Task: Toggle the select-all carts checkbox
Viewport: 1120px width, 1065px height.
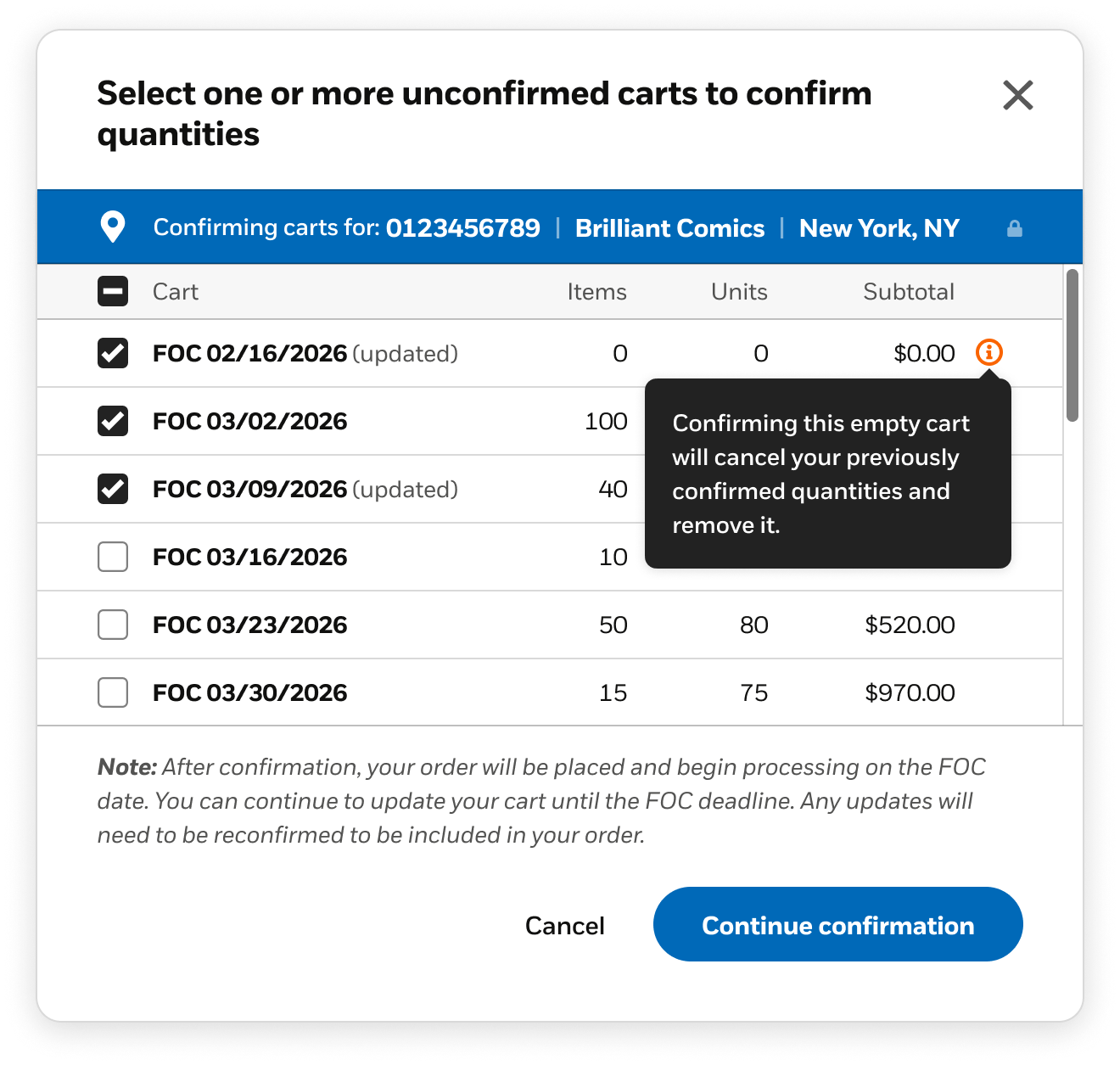Action: point(113,292)
